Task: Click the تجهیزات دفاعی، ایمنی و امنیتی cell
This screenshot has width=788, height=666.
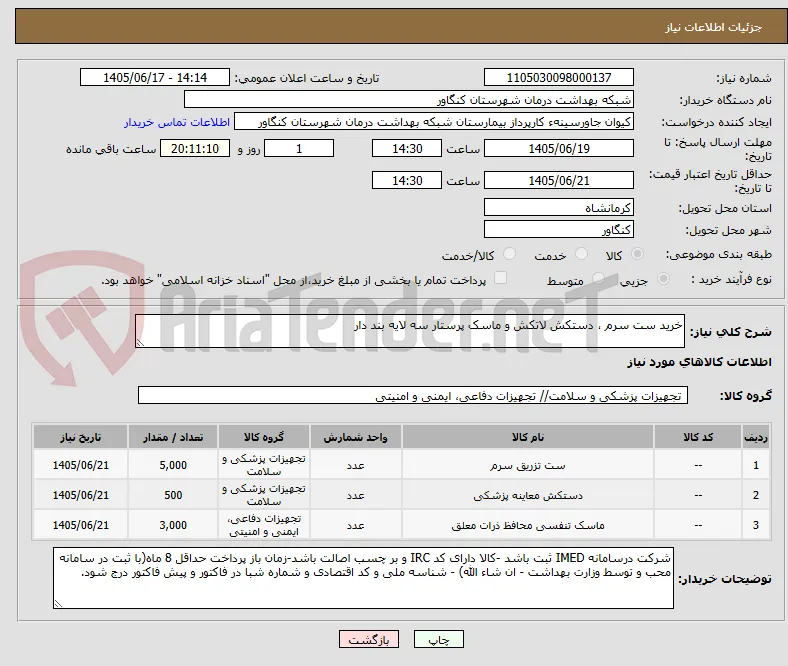Action: (264, 525)
